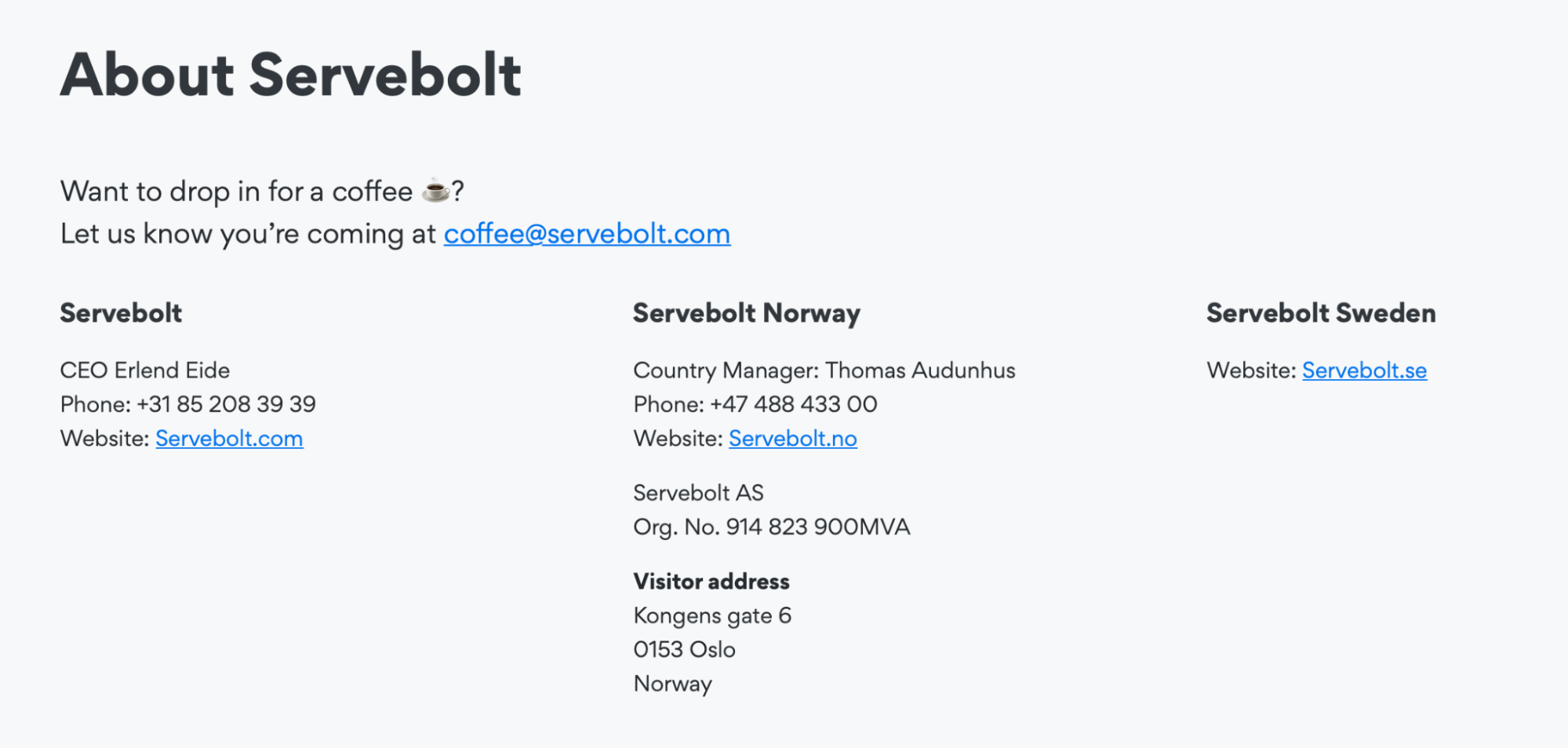Viewport: 1568px width, 748px height.
Task: Click the CEO Erlend Eide text
Action: click(145, 370)
